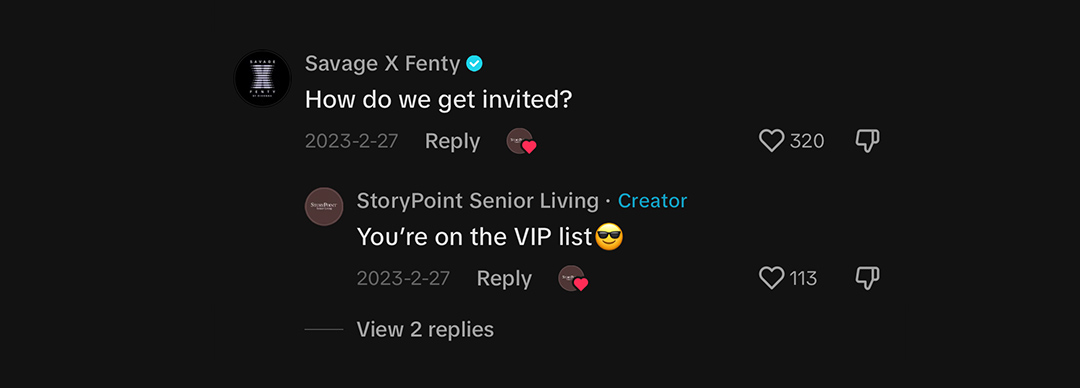Dislike the Savage X Fenty comment
The width and height of the screenshot is (1080, 388).
[867, 141]
